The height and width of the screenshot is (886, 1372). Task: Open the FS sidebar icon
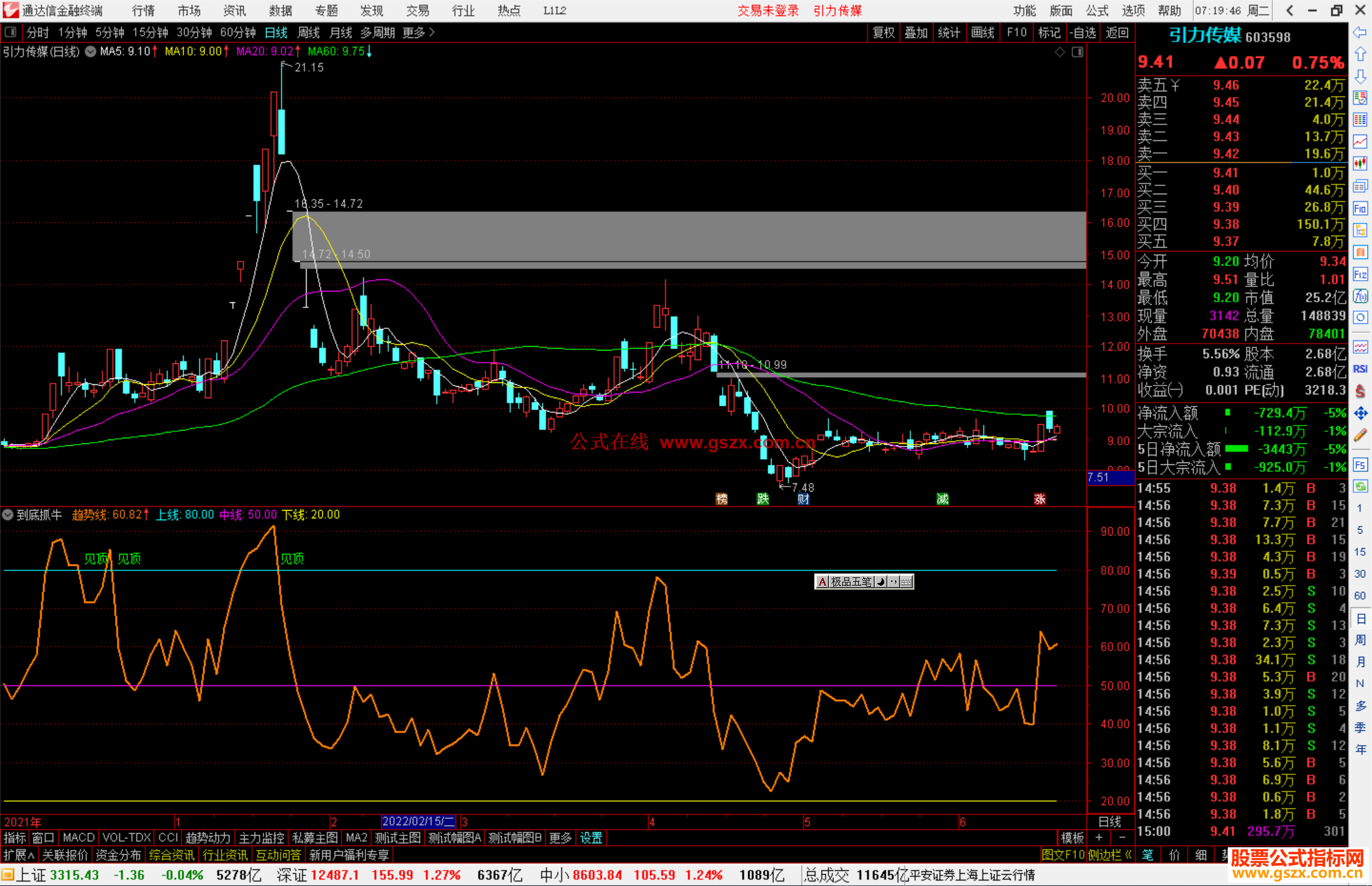point(1360,465)
